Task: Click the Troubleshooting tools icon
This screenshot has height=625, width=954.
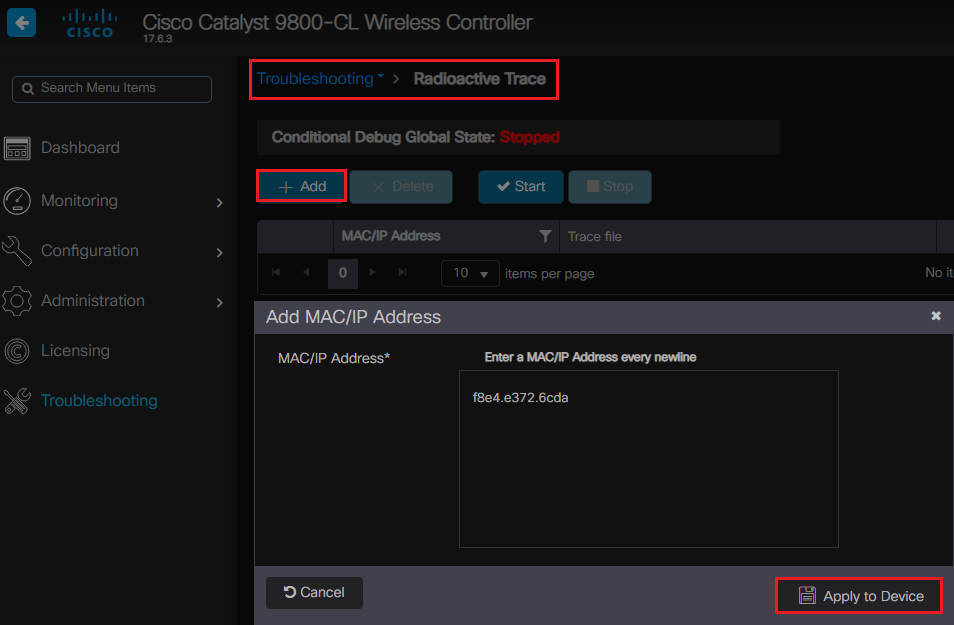Action: pos(17,401)
